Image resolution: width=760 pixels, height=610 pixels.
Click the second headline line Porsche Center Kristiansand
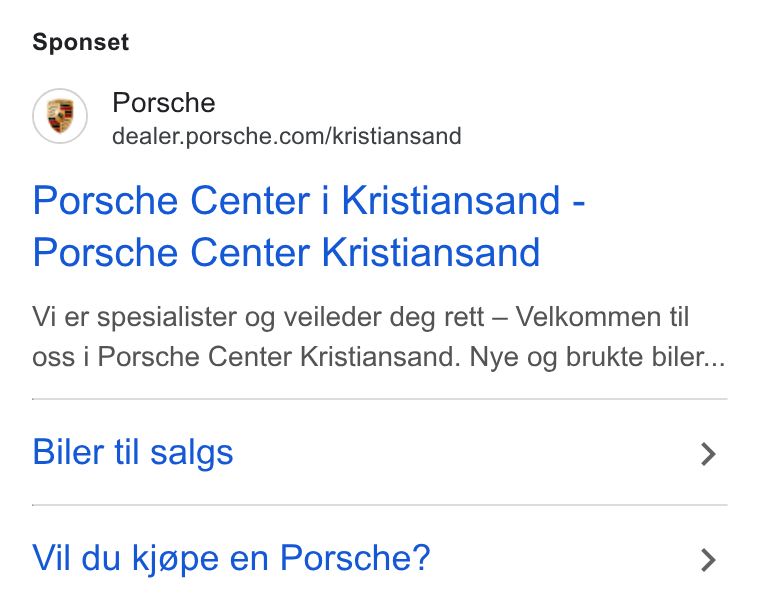coord(286,252)
